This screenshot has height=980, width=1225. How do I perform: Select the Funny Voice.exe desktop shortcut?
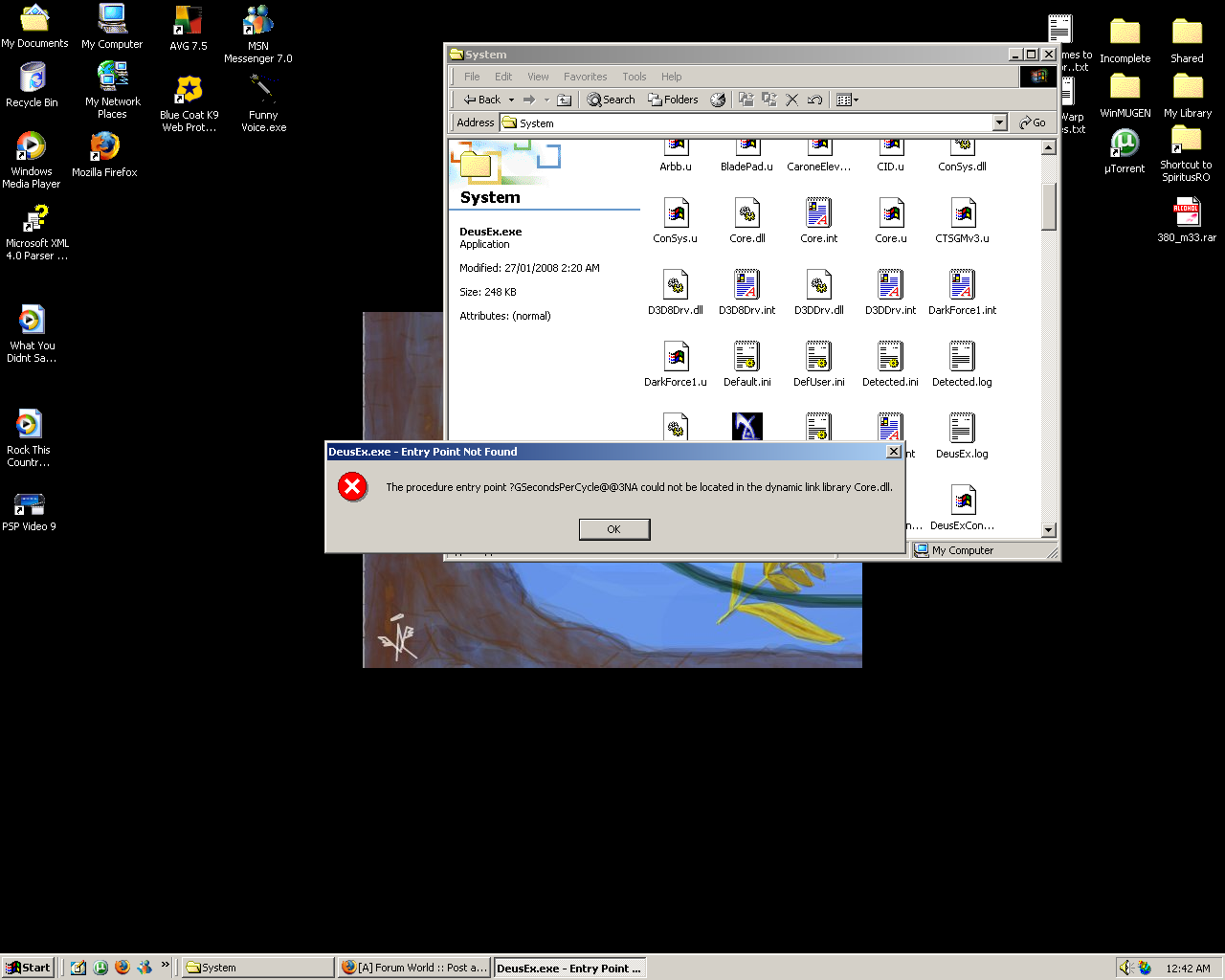click(x=263, y=103)
